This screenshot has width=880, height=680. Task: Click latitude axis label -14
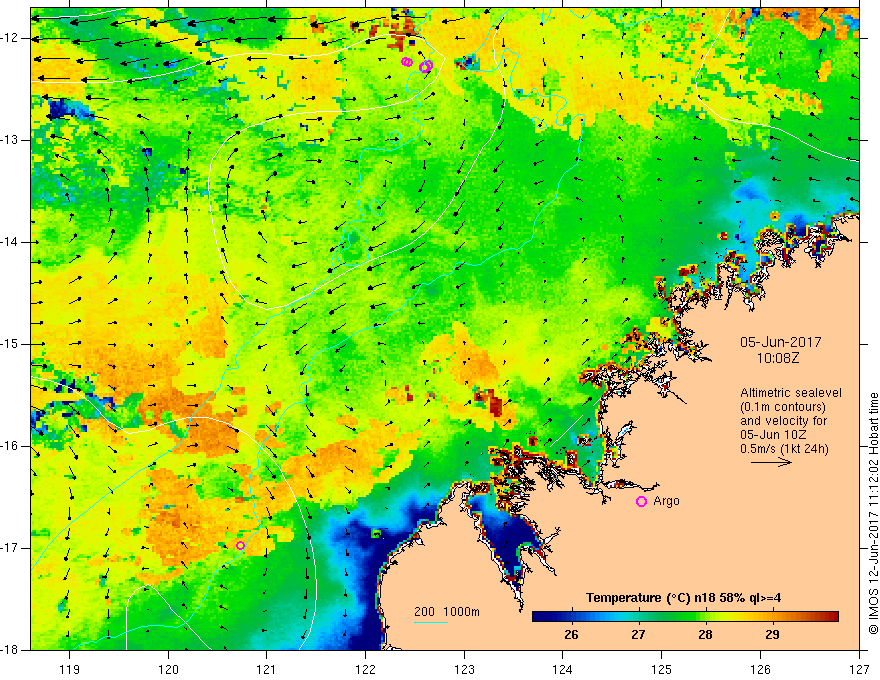point(10,242)
